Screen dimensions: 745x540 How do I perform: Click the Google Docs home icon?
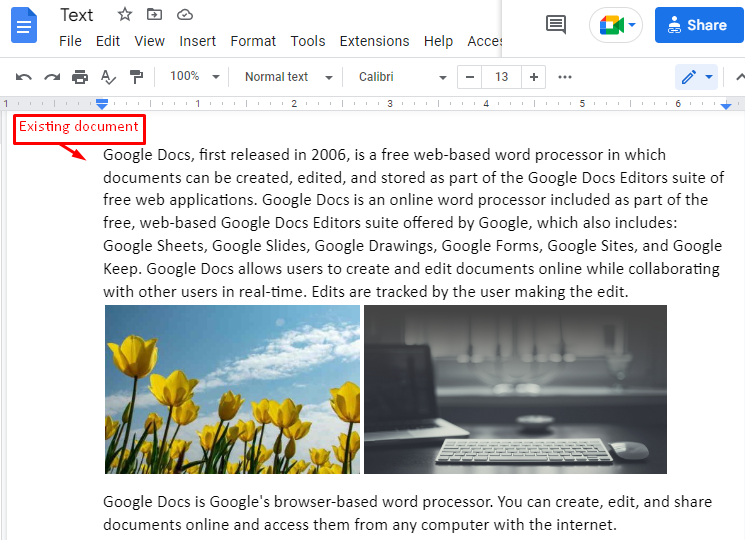coord(24,25)
